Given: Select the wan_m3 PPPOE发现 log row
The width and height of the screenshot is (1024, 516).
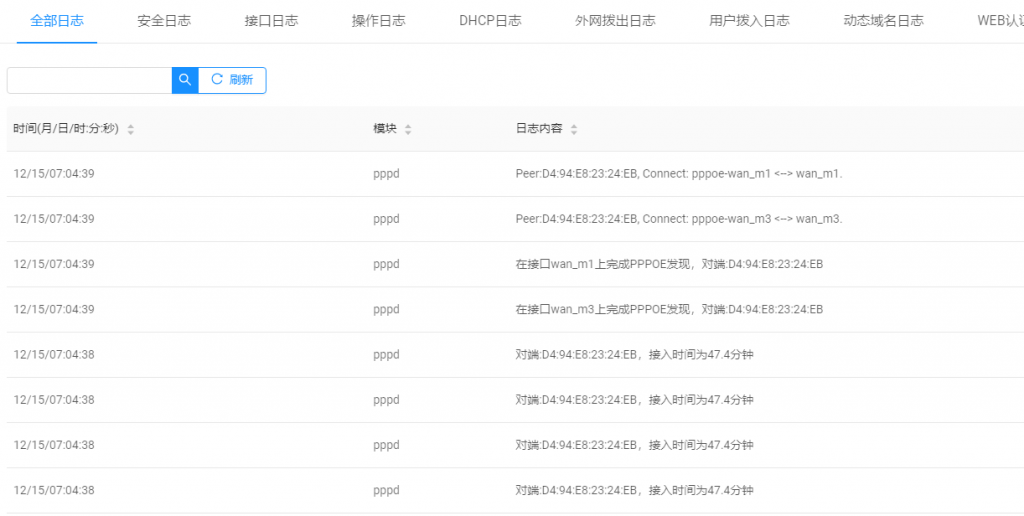Looking at the screenshot, I should coord(668,309).
